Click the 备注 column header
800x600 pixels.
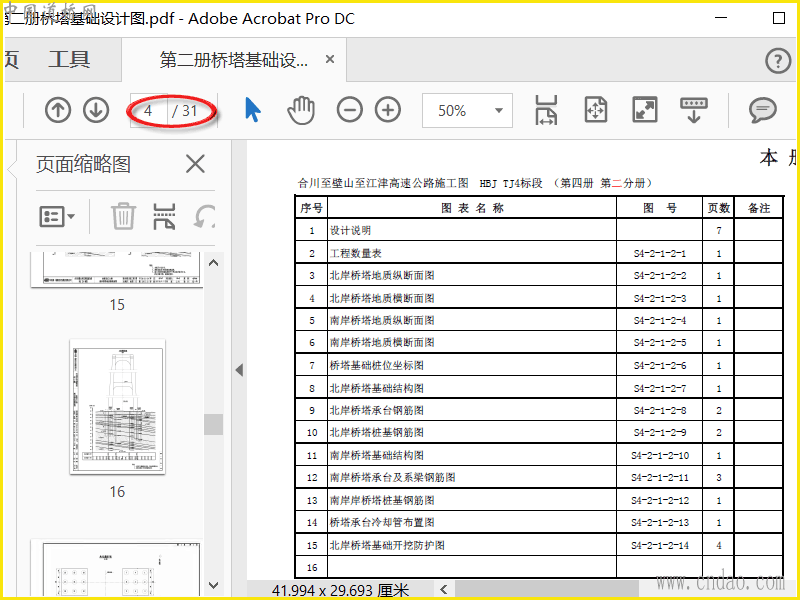[x=759, y=208]
